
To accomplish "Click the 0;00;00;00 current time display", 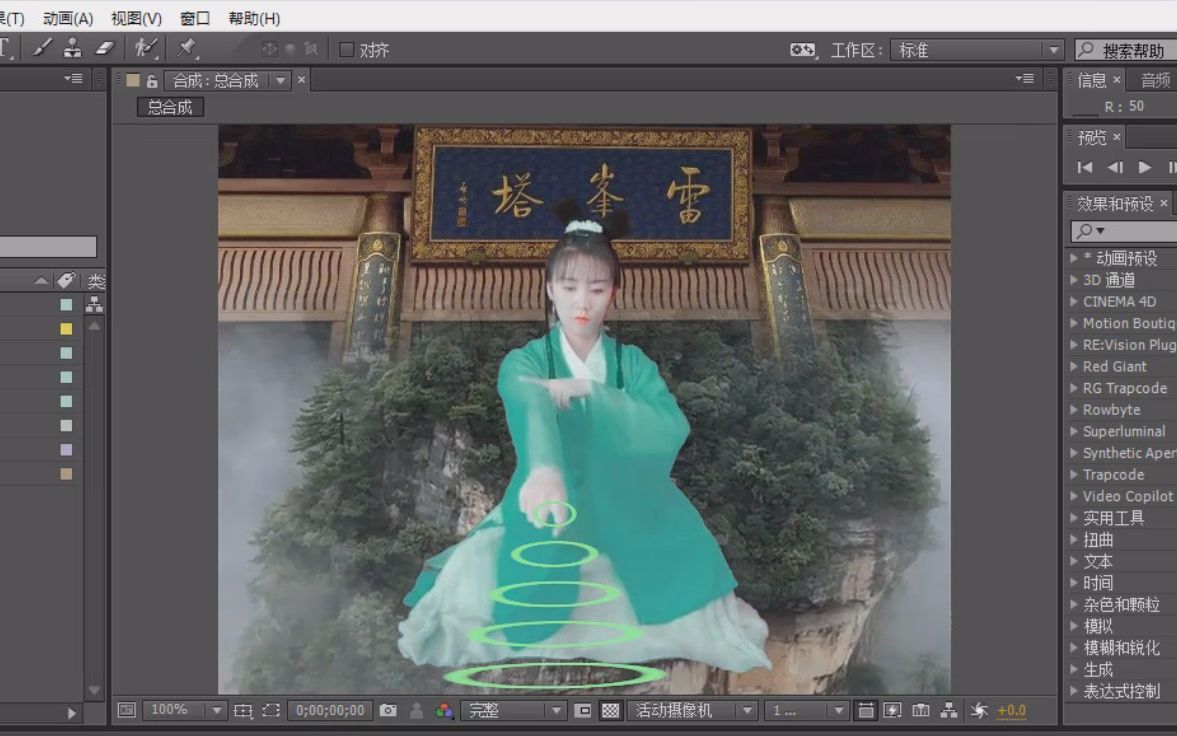I will click(330, 710).
